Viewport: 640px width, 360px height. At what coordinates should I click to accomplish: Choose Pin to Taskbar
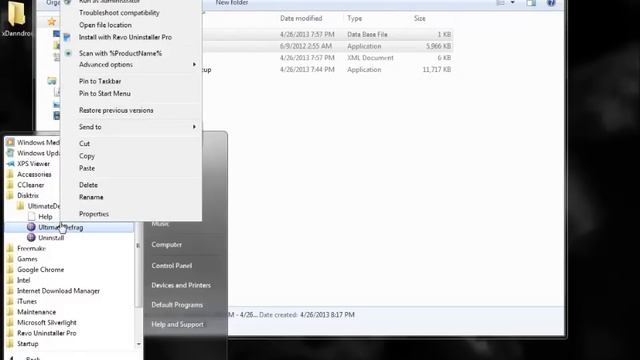tap(100, 81)
